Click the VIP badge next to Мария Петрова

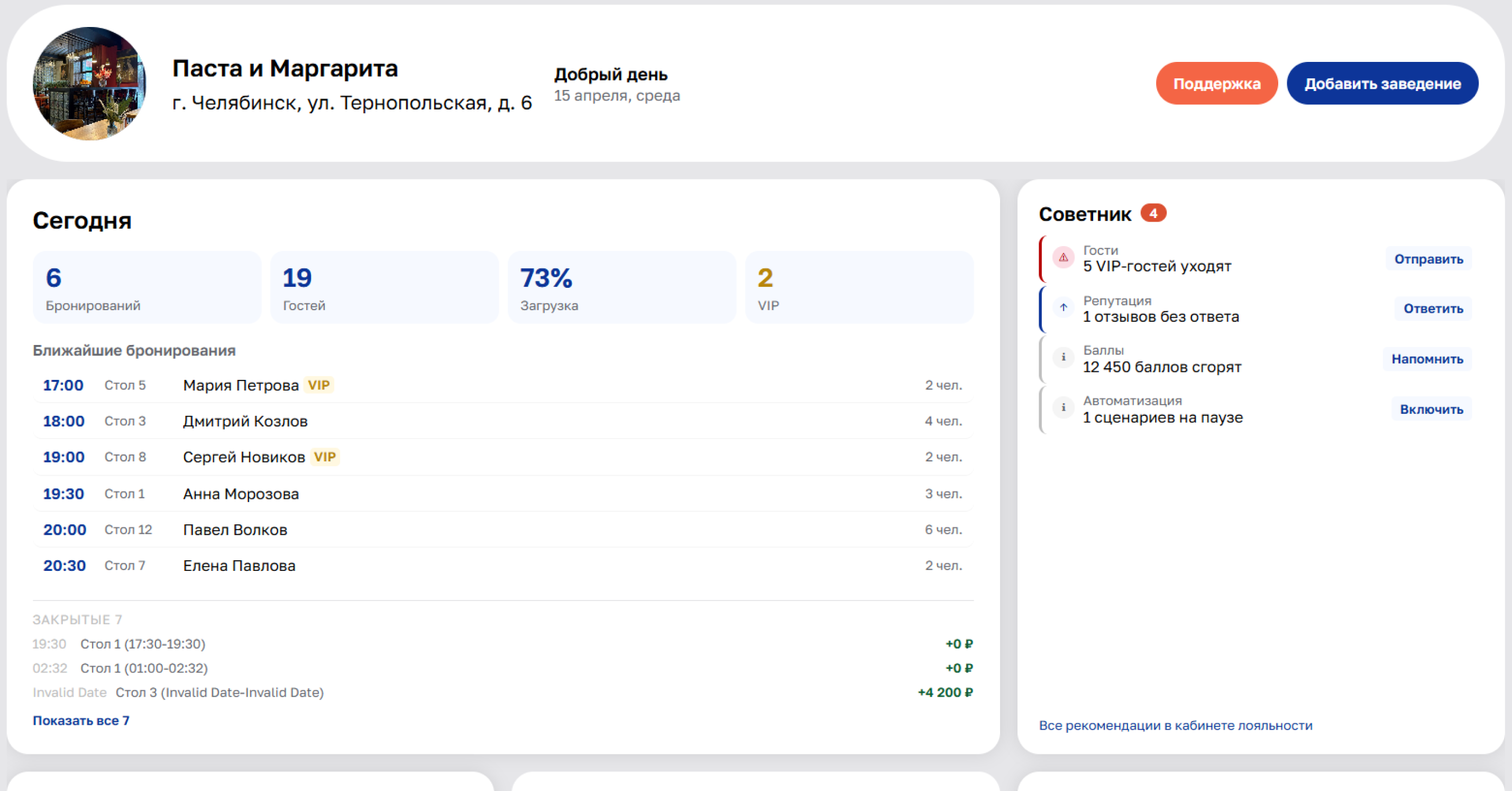click(319, 385)
